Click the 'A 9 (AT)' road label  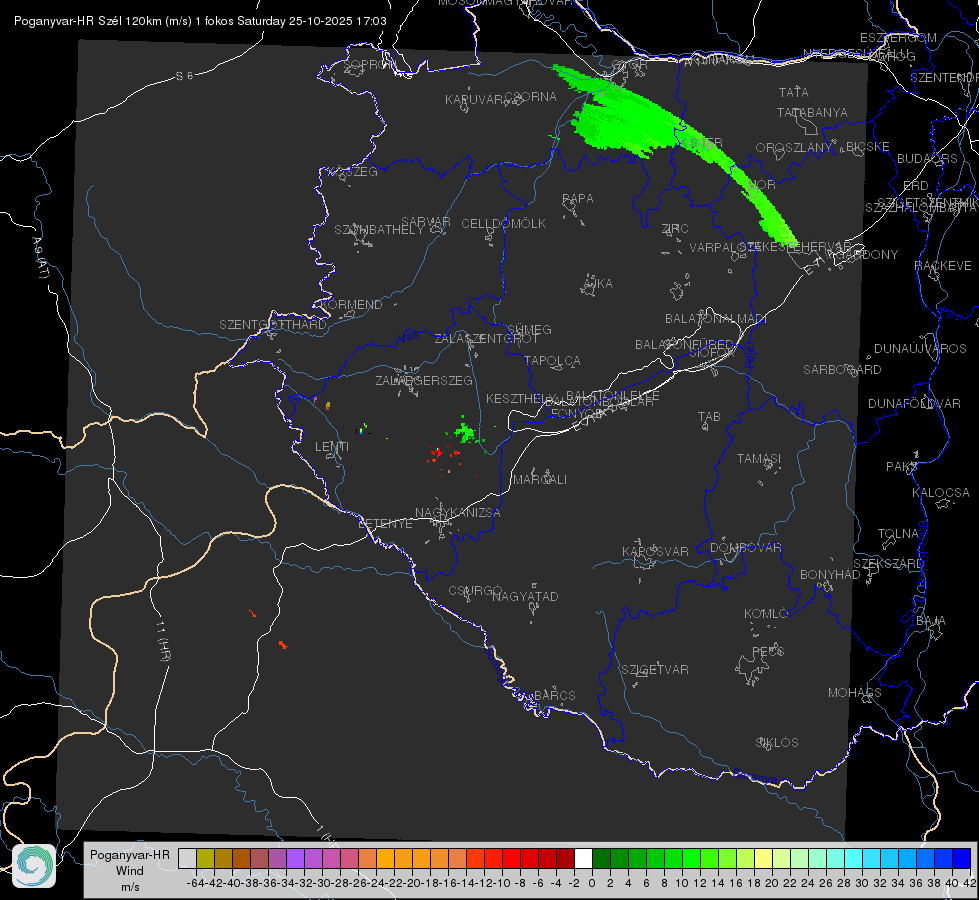39,258
